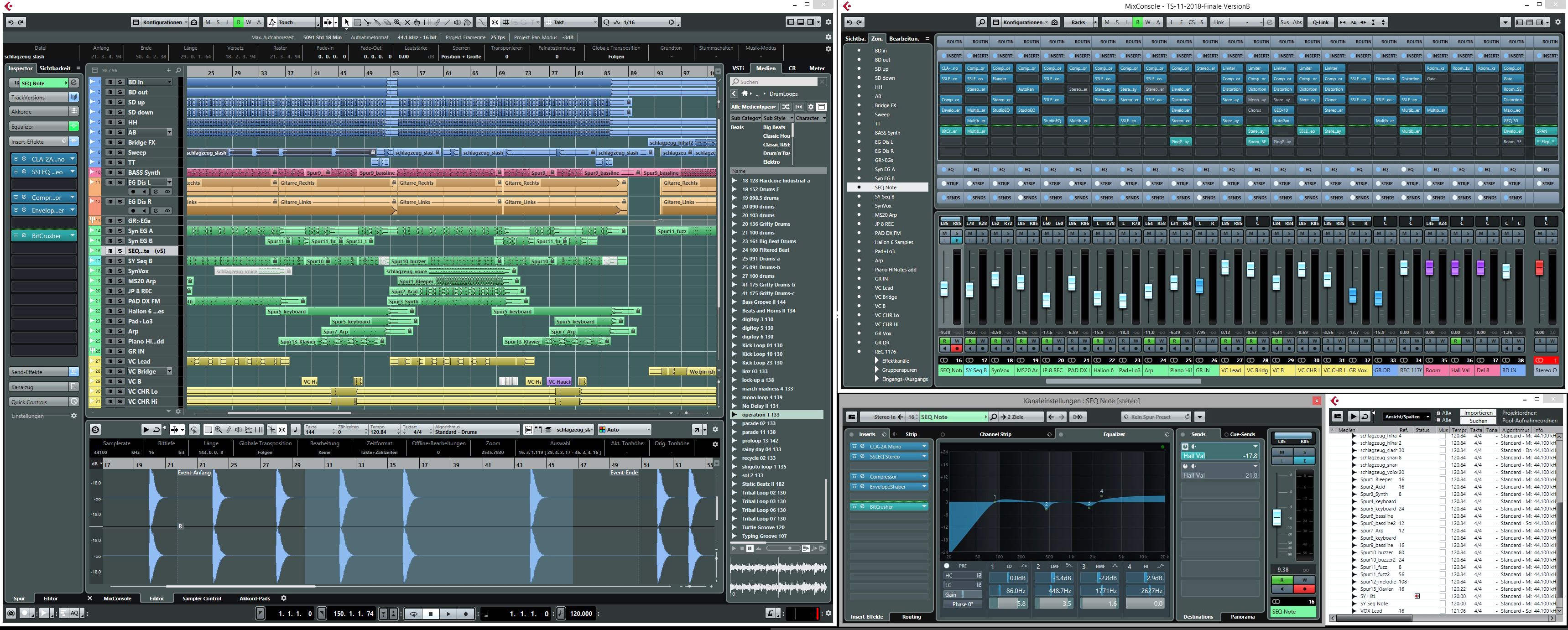Open the Sampler Control tab

point(202,599)
